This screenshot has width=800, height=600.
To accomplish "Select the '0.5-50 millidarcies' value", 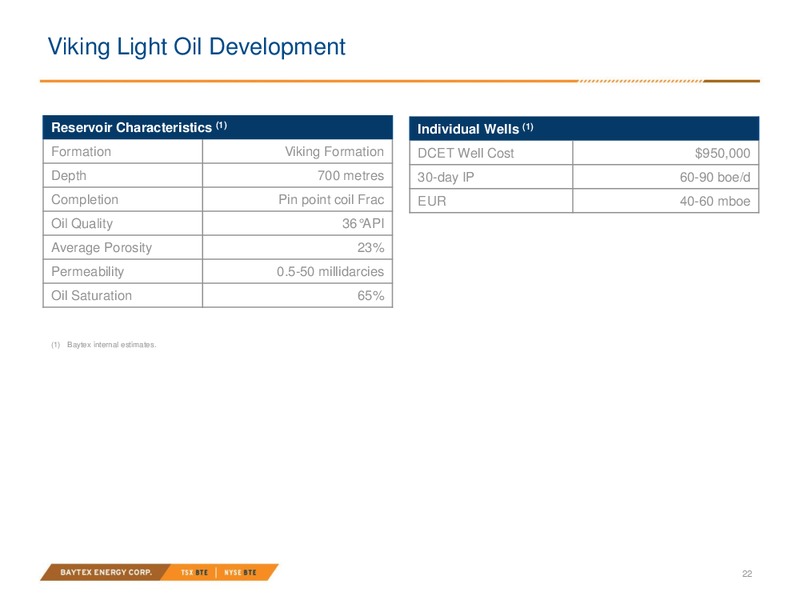I will point(330,271).
